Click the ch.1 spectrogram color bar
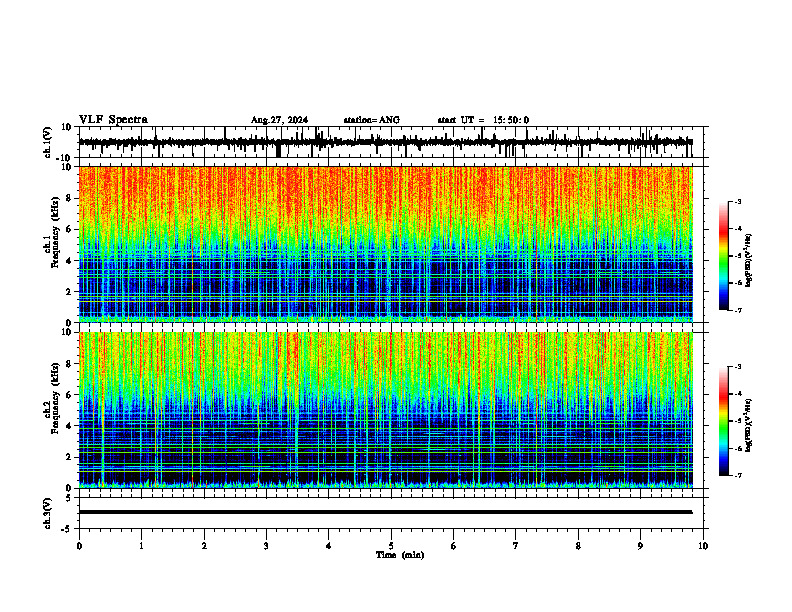Screen dimensions: 792x612 (x=723, y=256)
